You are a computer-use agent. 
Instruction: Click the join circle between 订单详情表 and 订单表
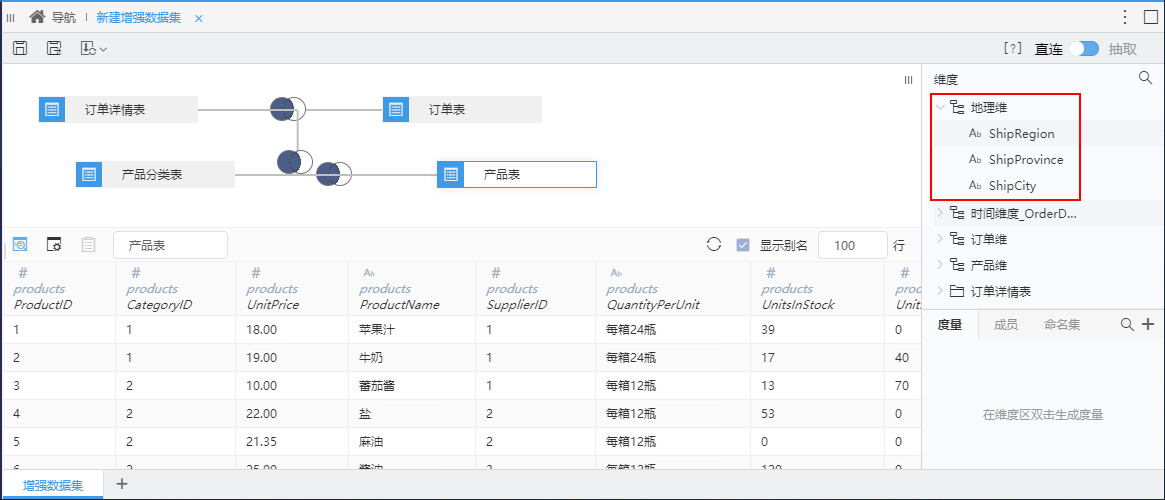[x=287, y=109]
